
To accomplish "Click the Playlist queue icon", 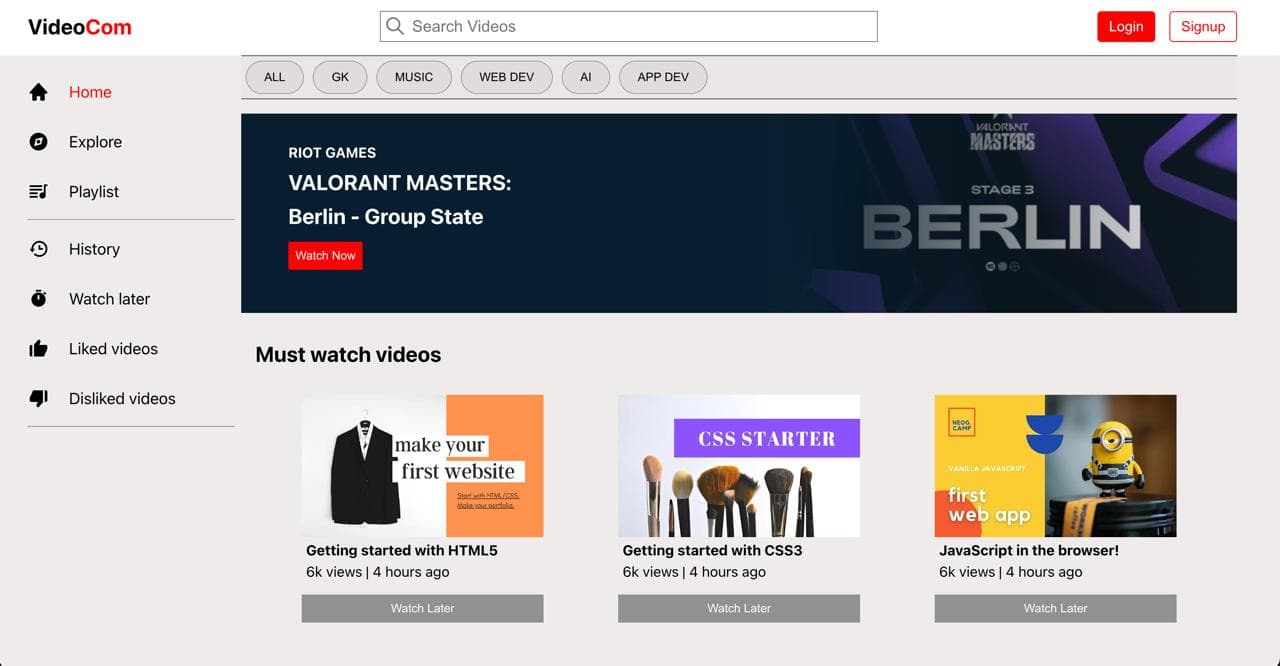I will pyautogui.click(x=38, y=192).
